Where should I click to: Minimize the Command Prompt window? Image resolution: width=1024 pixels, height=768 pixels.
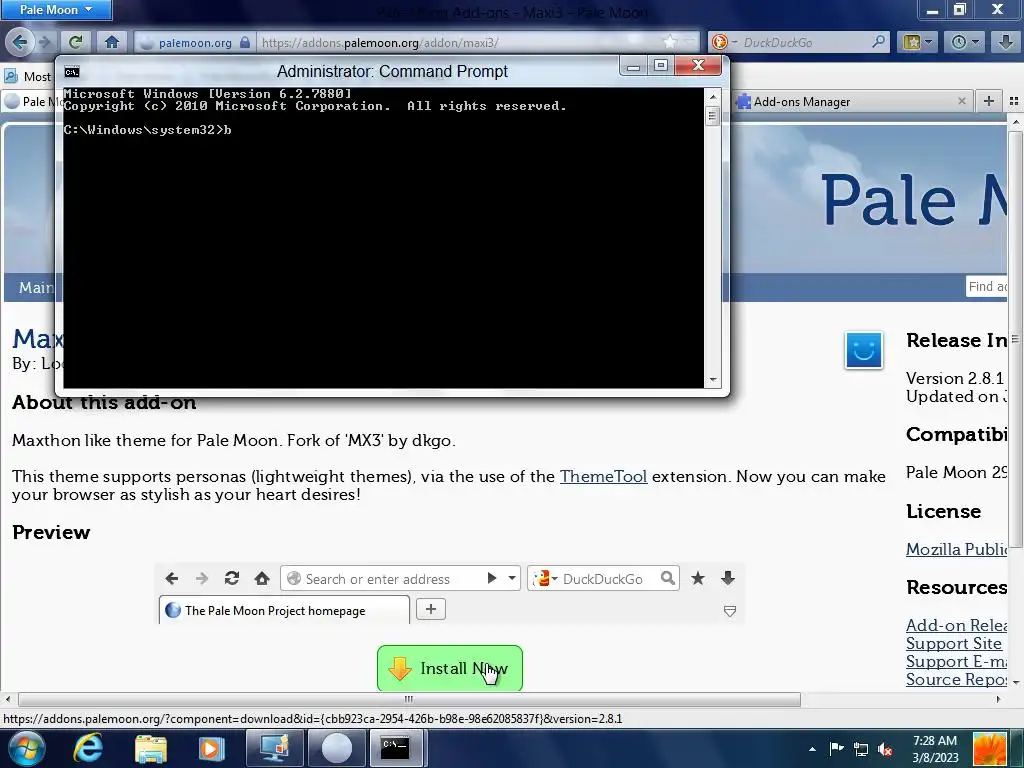(x=633, y=65)
